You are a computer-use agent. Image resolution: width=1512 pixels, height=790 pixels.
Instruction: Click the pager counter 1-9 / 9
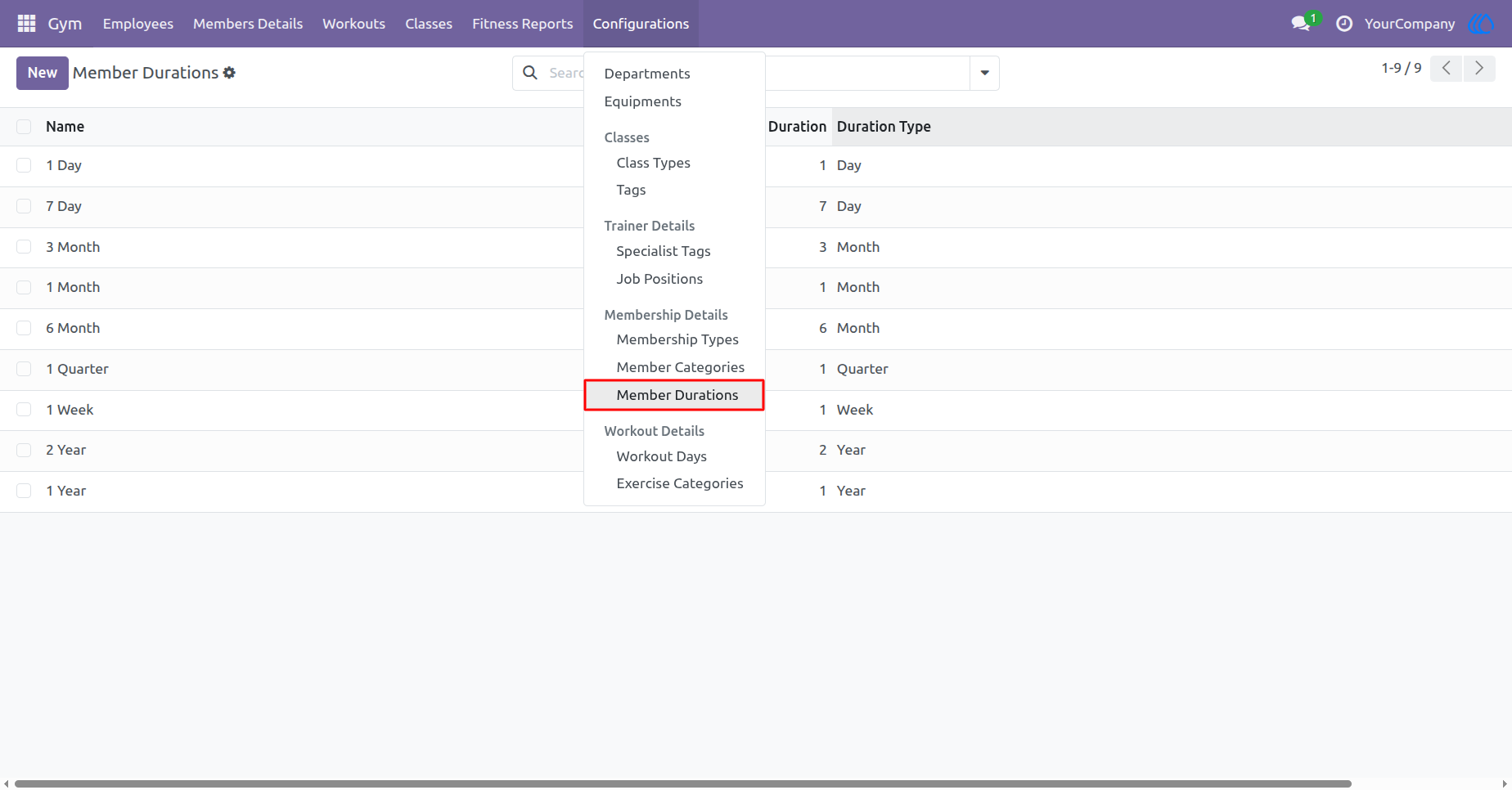1402,68
